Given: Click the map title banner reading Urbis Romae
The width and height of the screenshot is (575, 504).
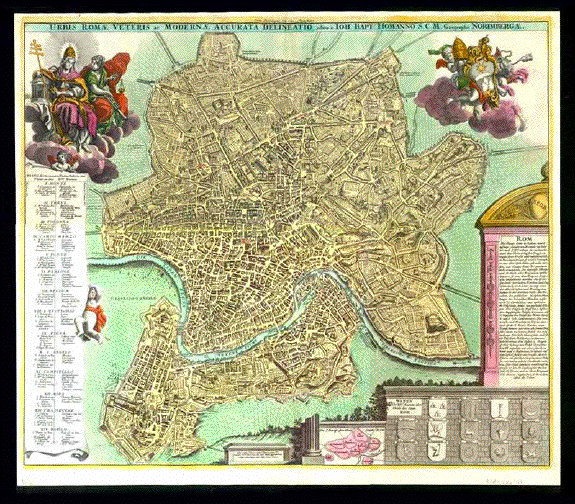Looking at the screenshot, I should [286, 27].
